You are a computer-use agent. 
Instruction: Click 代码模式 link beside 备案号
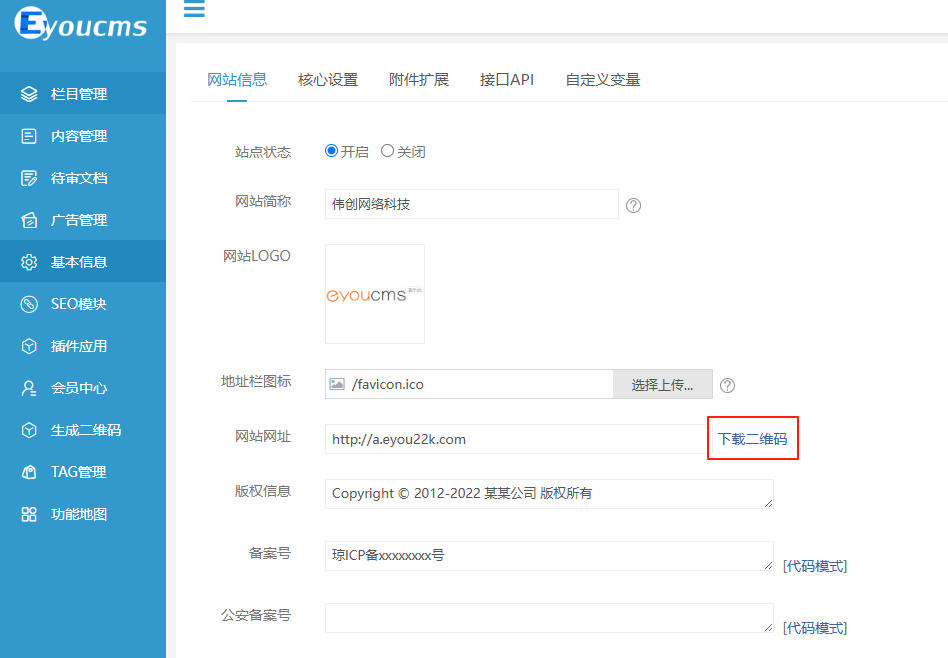tap(815, 566)
